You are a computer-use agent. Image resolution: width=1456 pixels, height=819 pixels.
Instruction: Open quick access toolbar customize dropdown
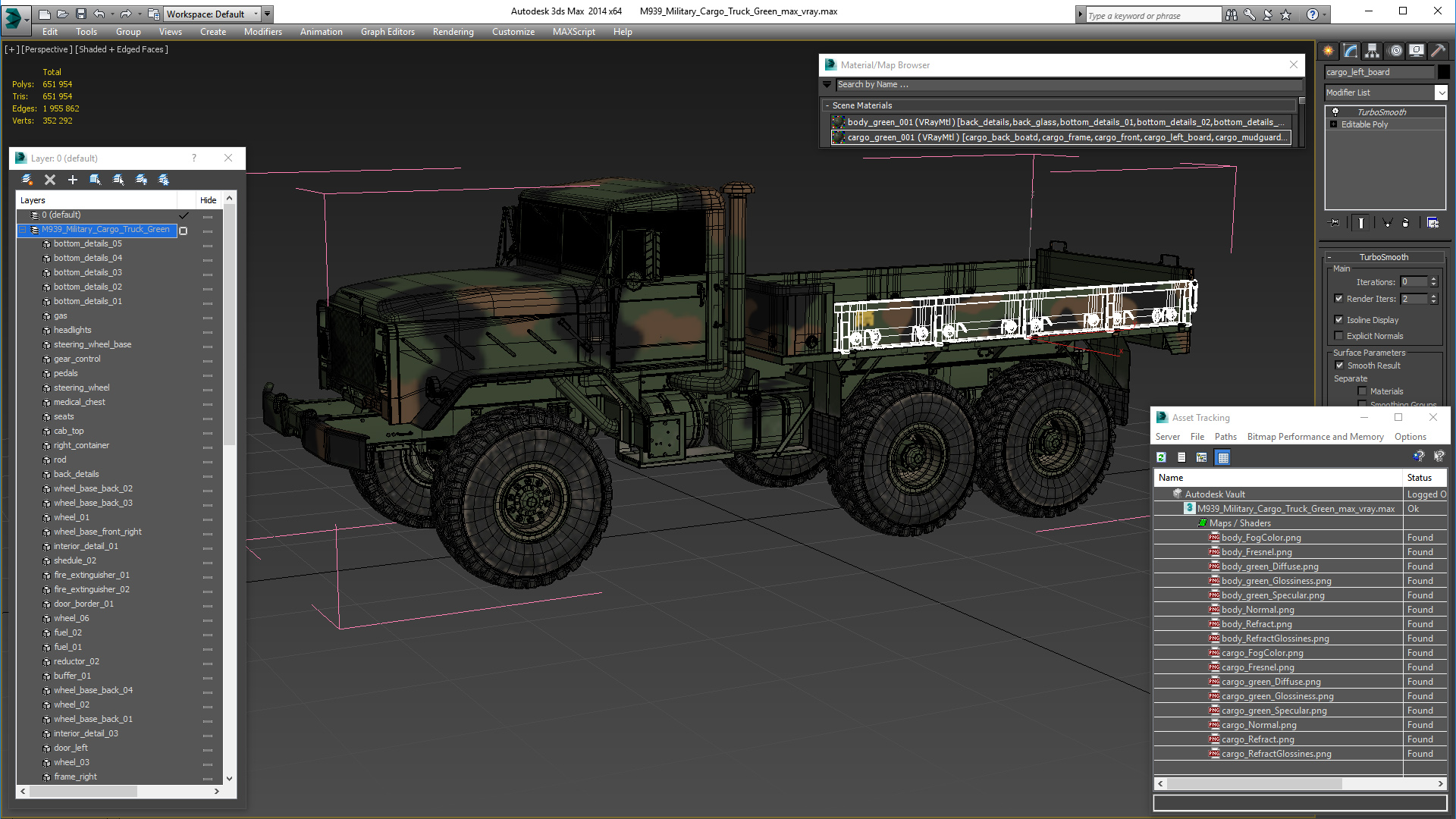click(x=268, y=14)
